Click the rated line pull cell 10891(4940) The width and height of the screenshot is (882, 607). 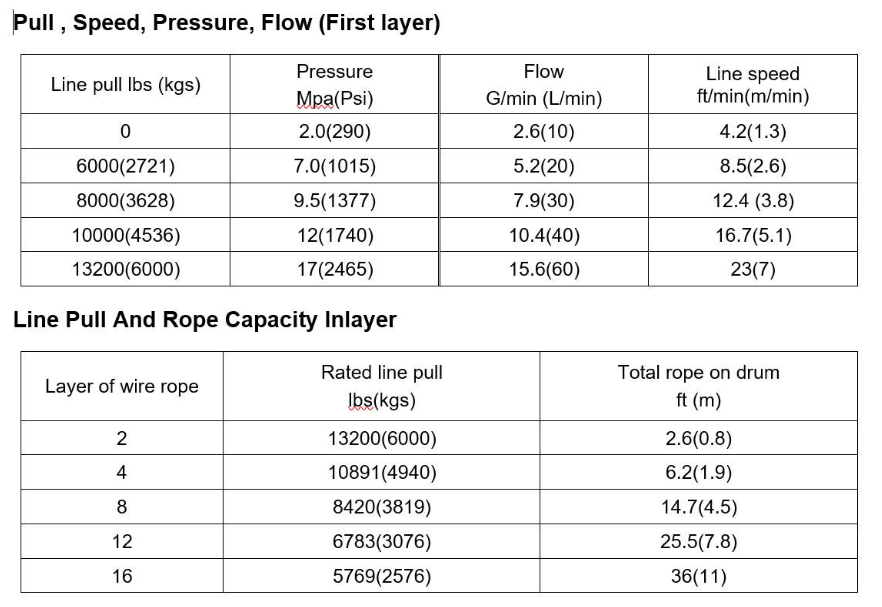pyautogui.click(x=381, y=472)
